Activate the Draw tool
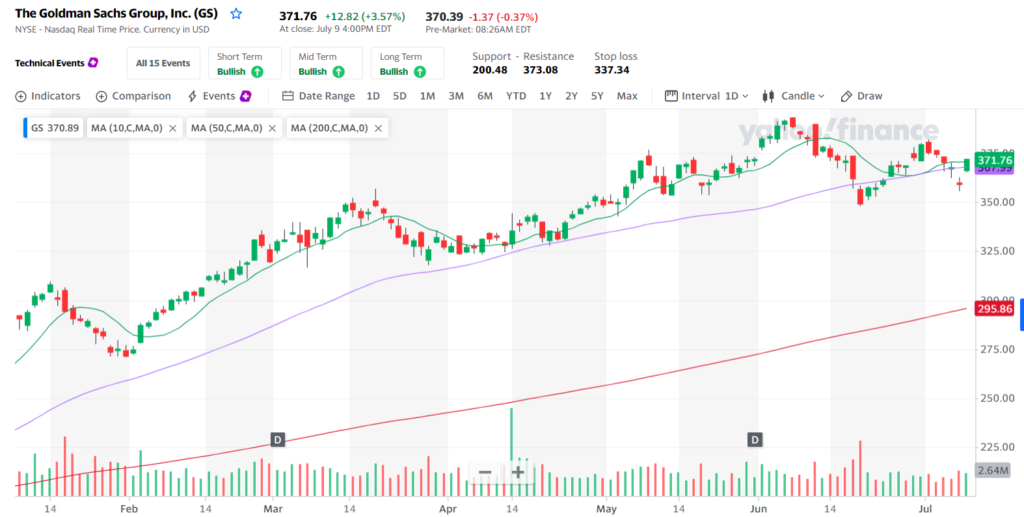Image resolution: width=1024 pixels, height=517 pixels. (861, 96)
